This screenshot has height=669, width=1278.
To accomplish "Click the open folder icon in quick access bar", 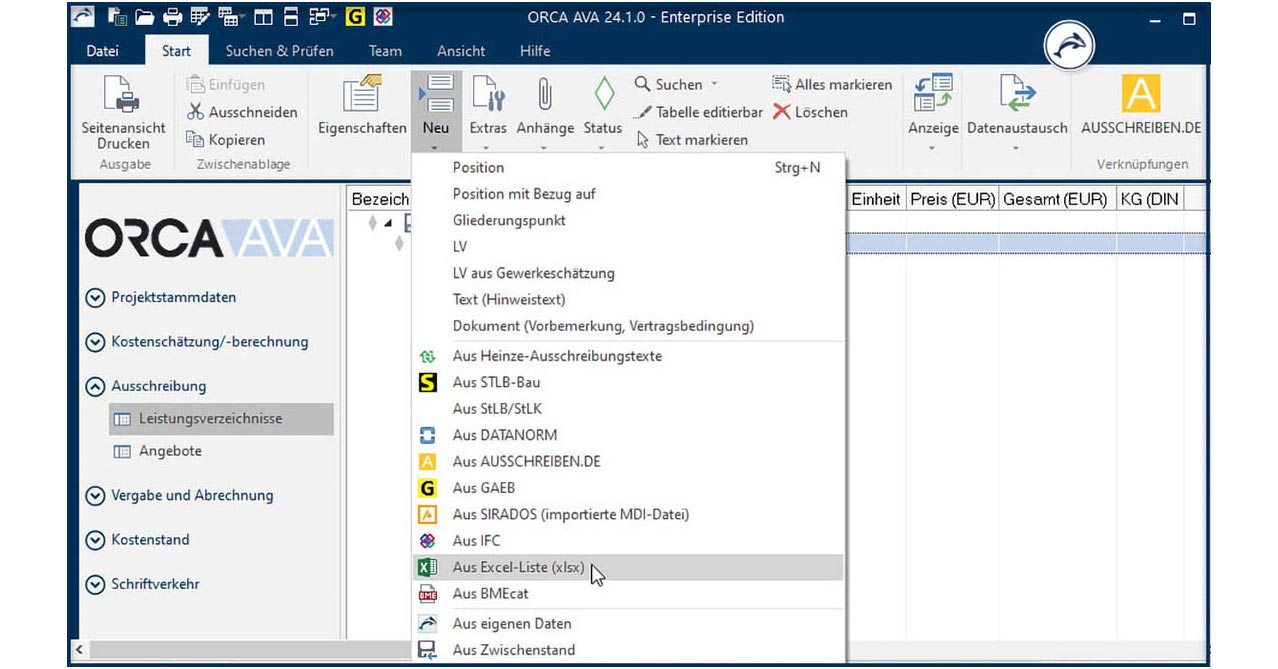I will click(144, 17).
